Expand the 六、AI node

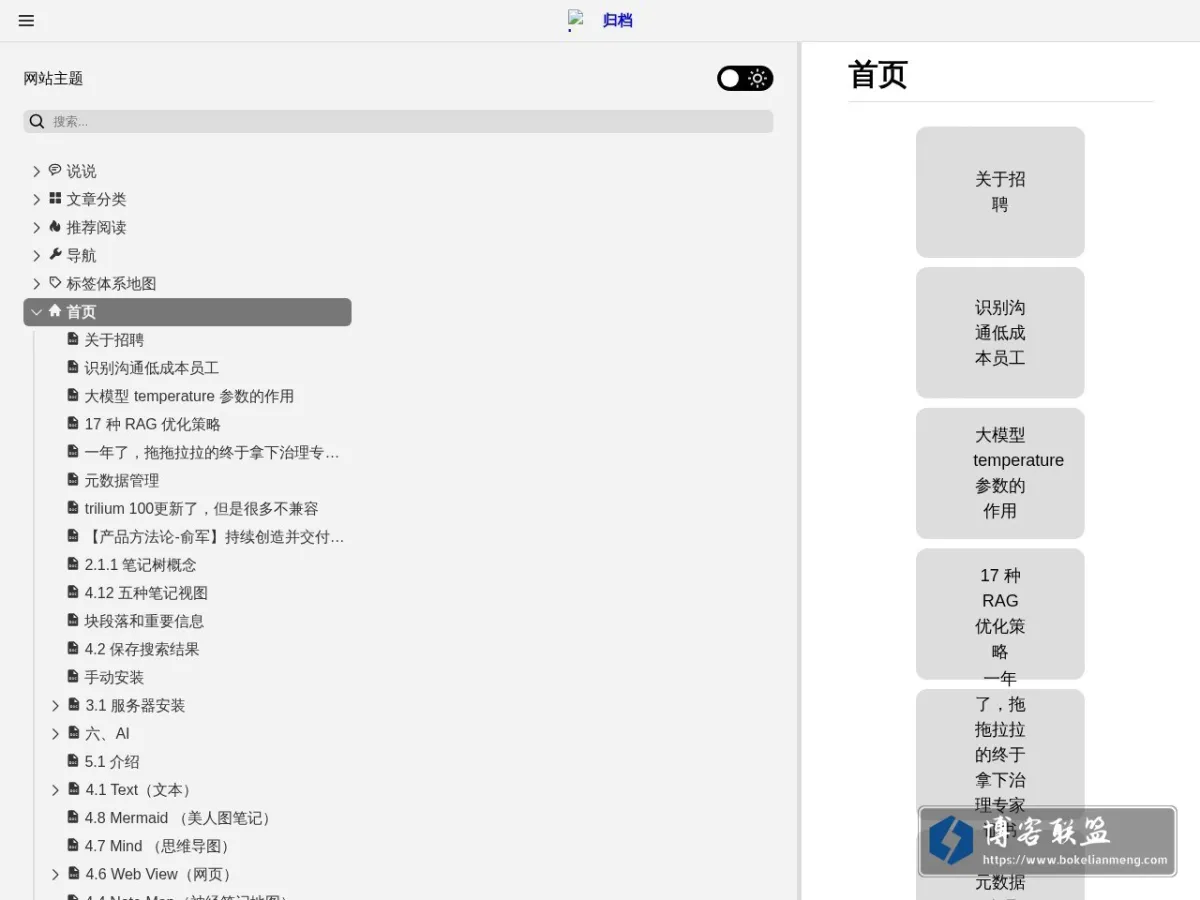56,734
